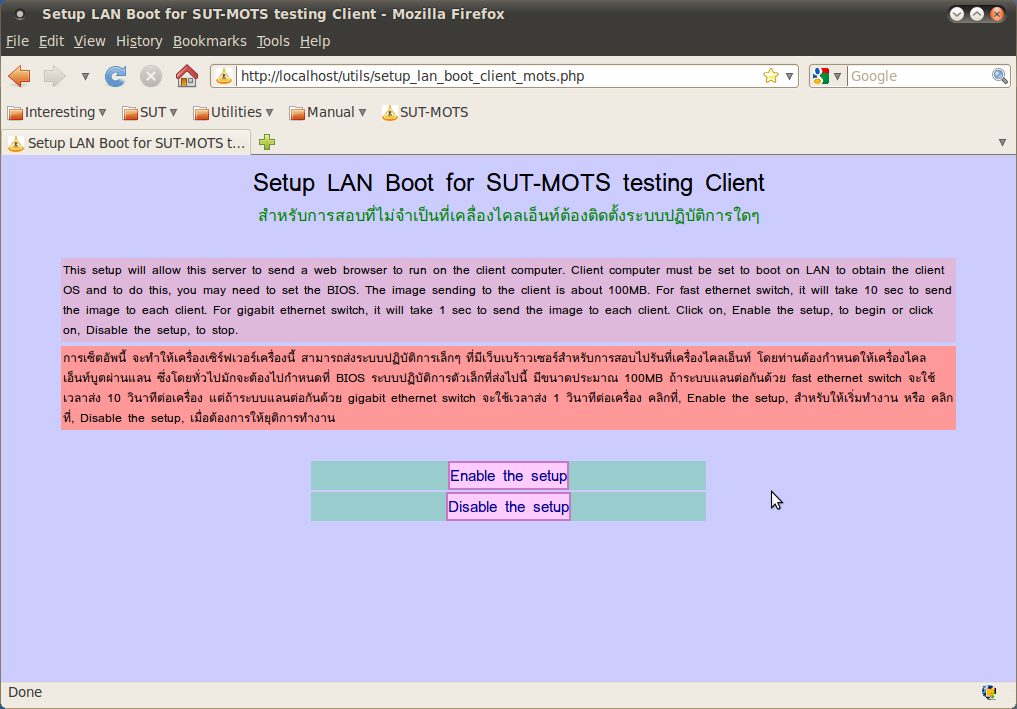Expand the Interesting bookmarks folder

[56, 112]
